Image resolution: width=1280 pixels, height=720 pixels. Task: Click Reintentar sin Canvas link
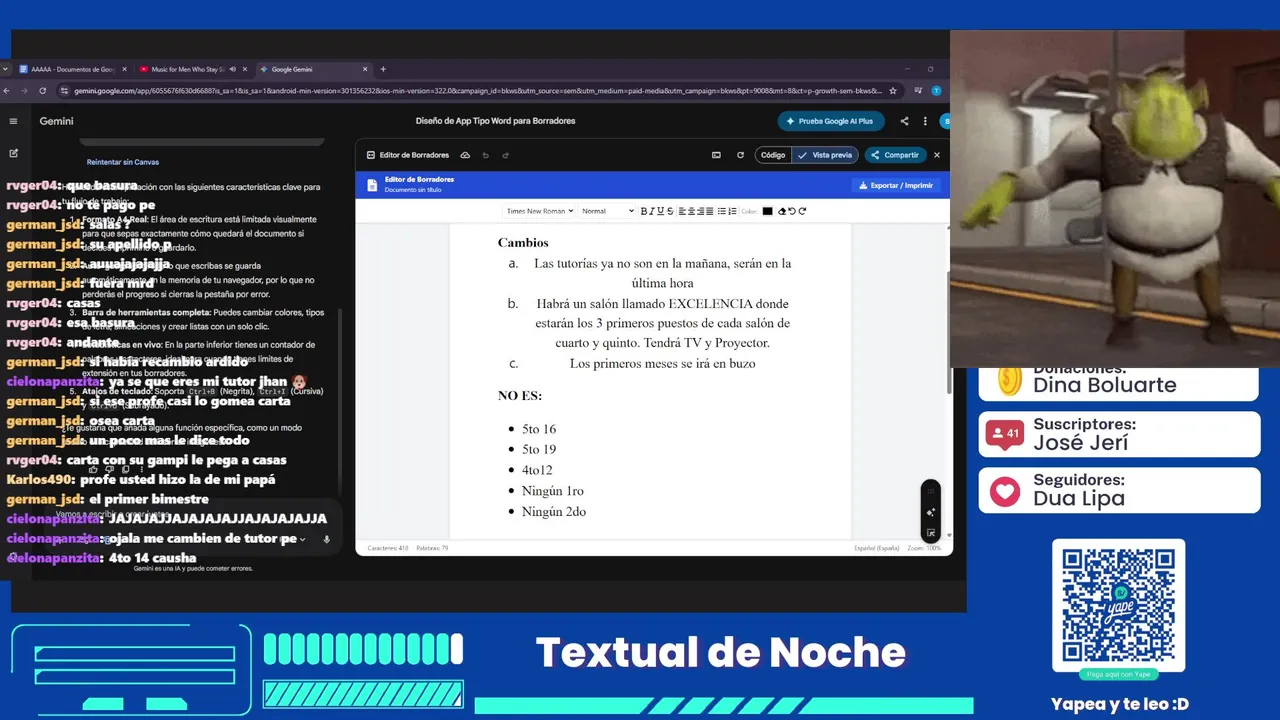point(123,162)
